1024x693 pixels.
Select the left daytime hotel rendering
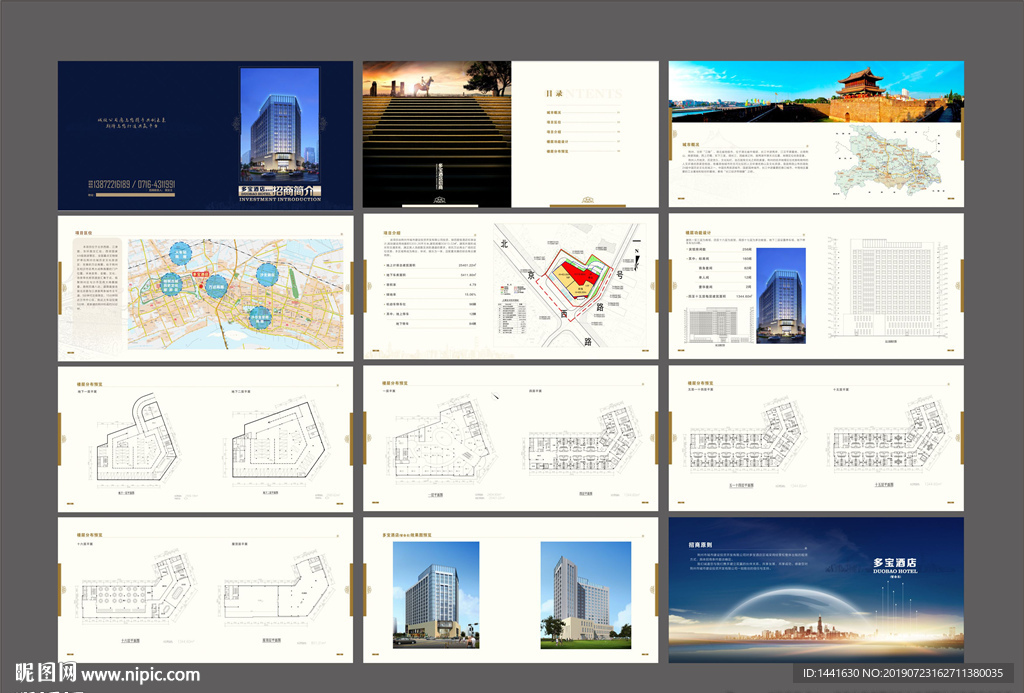[x=435, y=594]
